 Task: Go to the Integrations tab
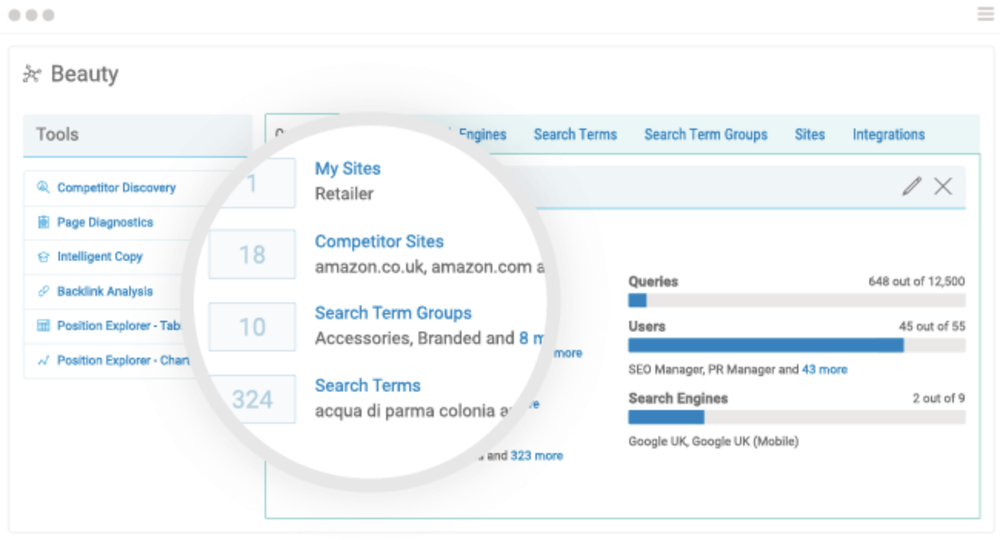(x=888, y=134)
